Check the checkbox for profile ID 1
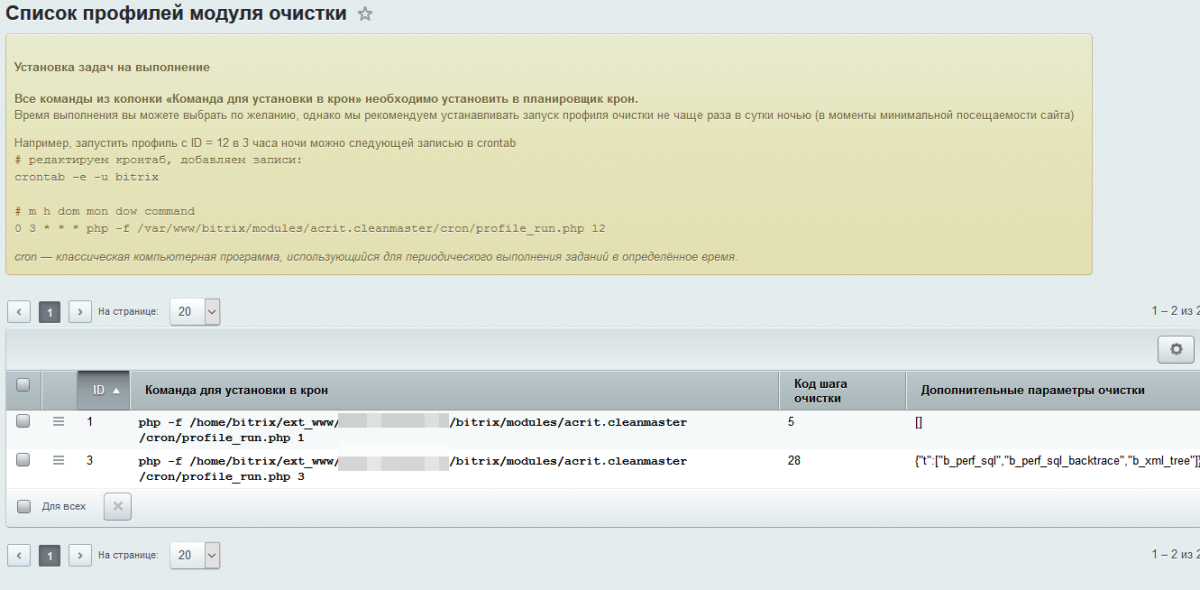1200x590 pixels. pyautogui.click(x=23, y=422)
